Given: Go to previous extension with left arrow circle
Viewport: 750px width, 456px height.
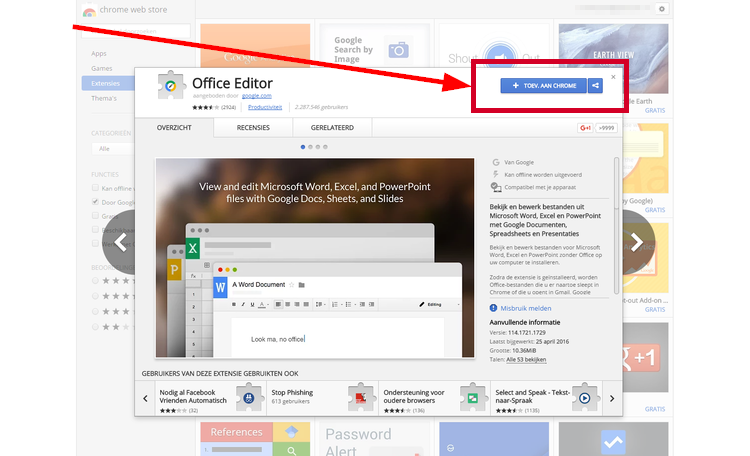Looking at the screenshot, I should click(119, 242).
